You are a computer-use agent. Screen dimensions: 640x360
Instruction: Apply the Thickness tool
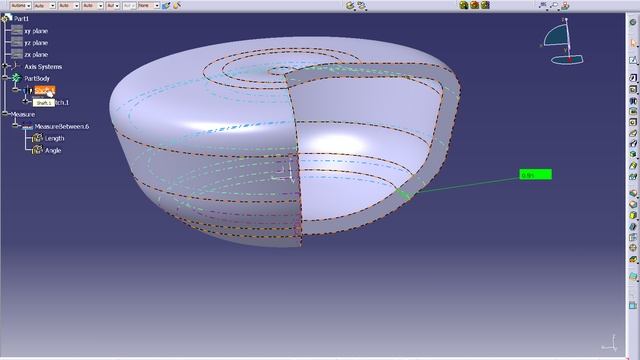[633, 237]
